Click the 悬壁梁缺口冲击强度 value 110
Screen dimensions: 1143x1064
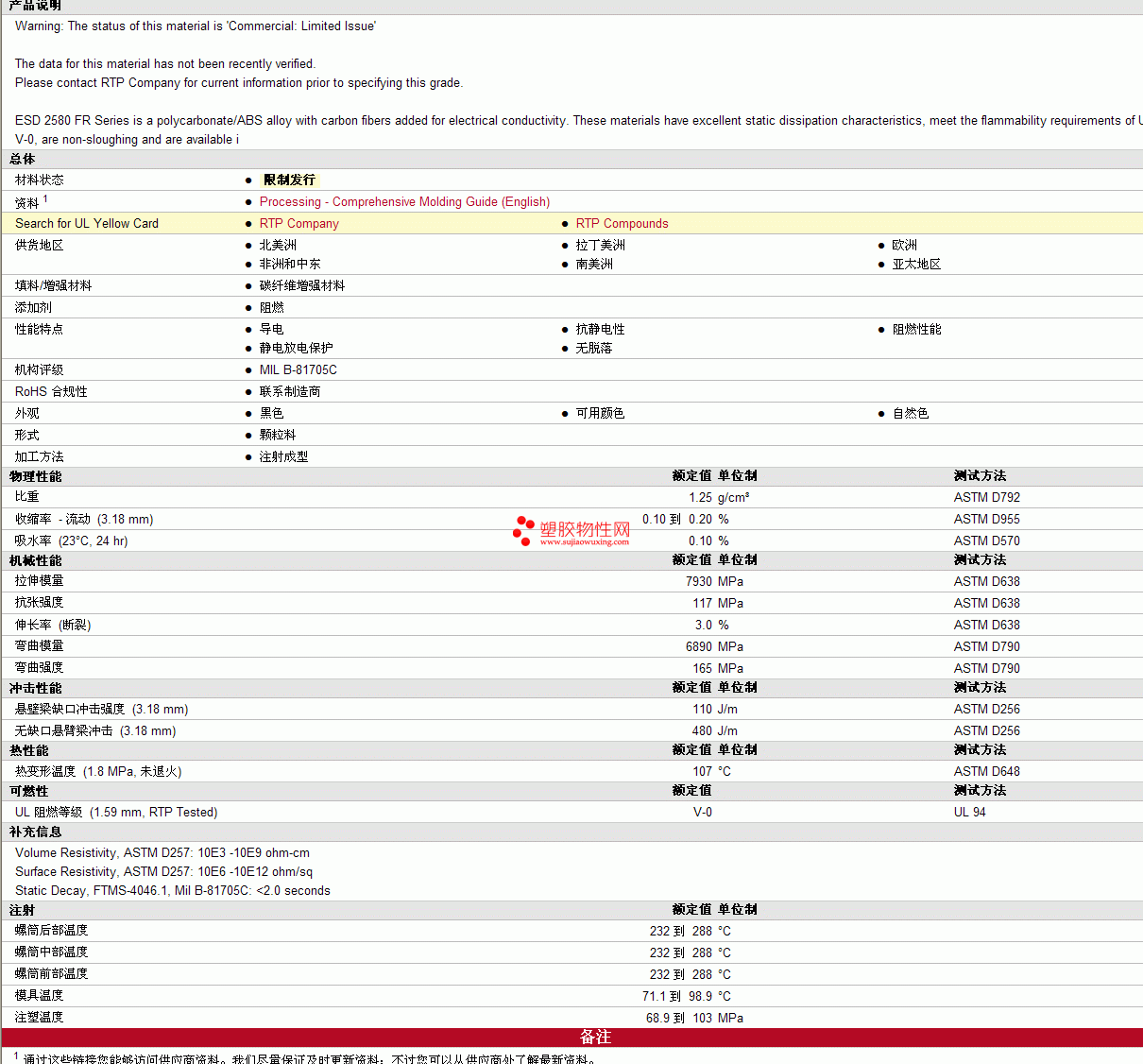coord(703,709)
